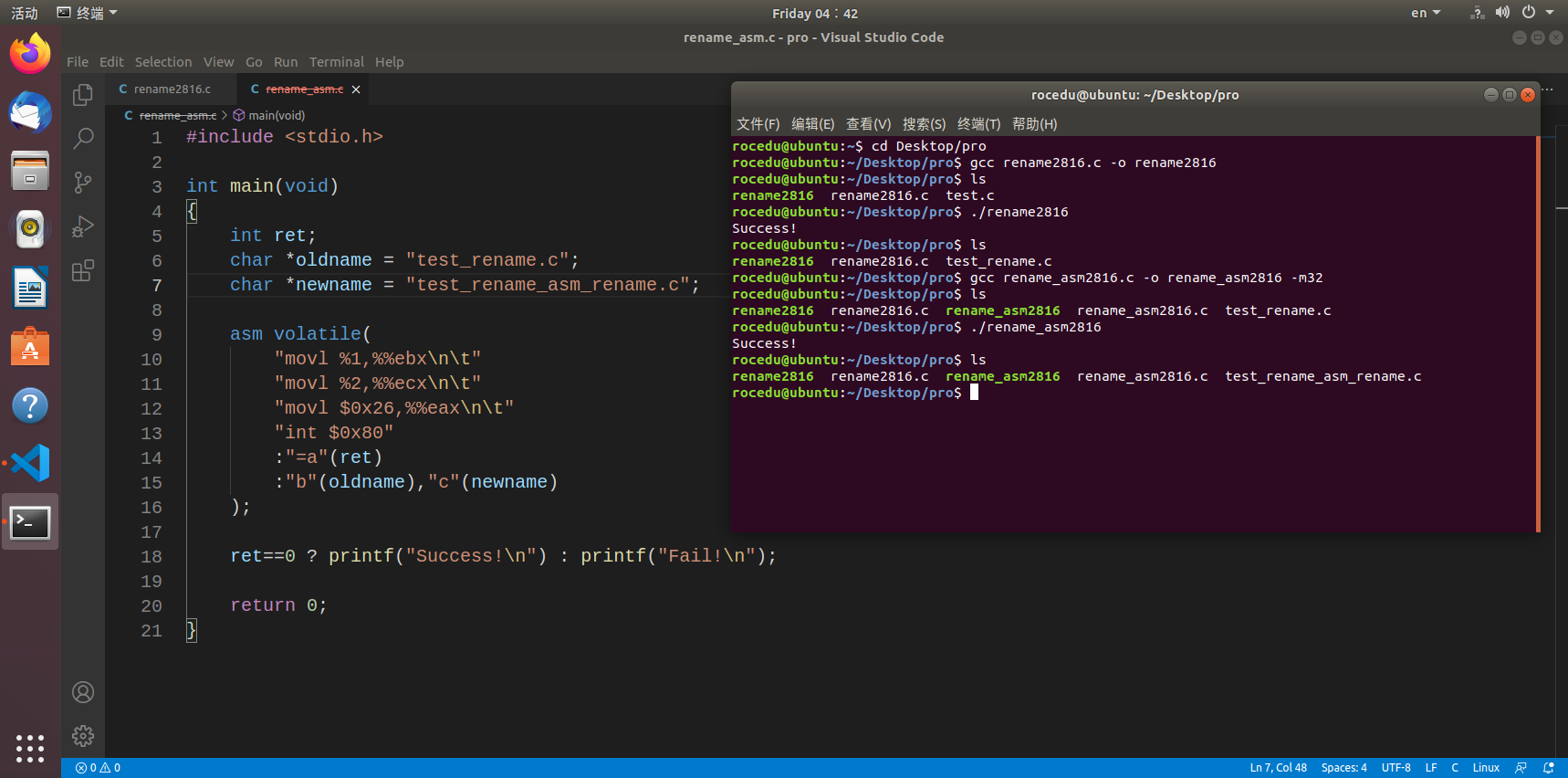Switch to the rename2816.c tab
This screenshot has width=1568, height=778.
(172, 89)
